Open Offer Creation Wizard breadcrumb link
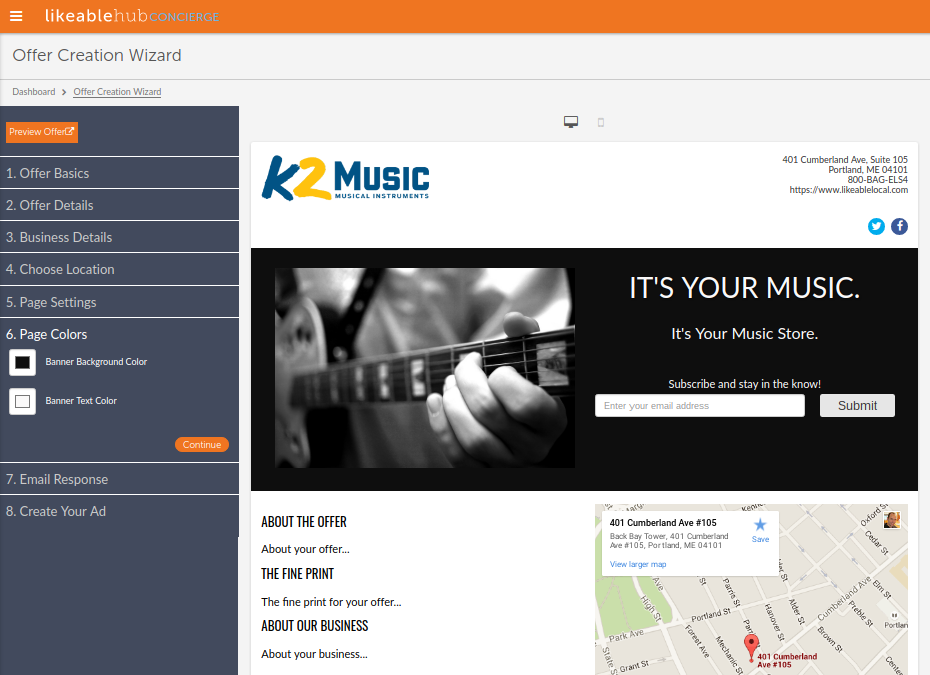Viewport: 930px width, 675px height. (117, 92)
